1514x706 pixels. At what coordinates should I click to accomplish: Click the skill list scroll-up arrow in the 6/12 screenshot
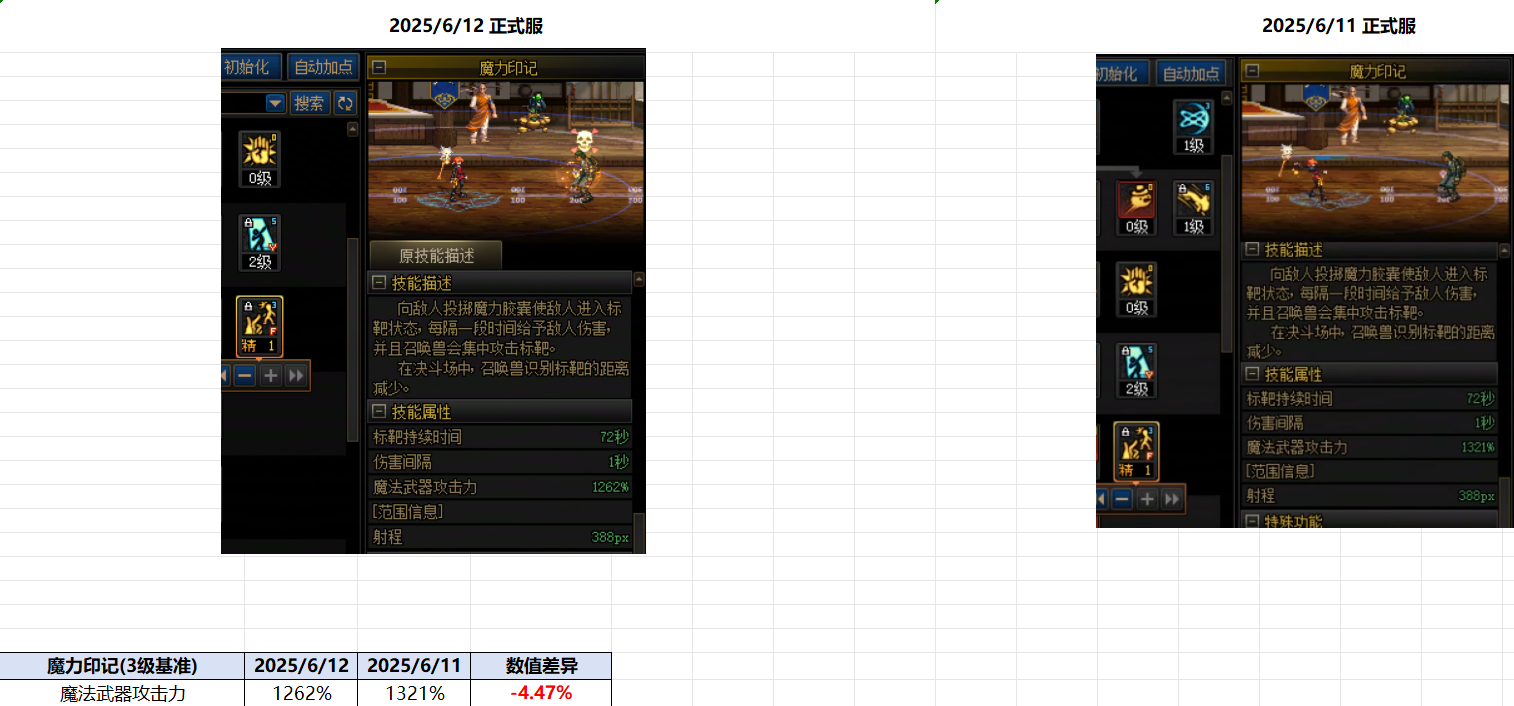click(x=352, y=129)
